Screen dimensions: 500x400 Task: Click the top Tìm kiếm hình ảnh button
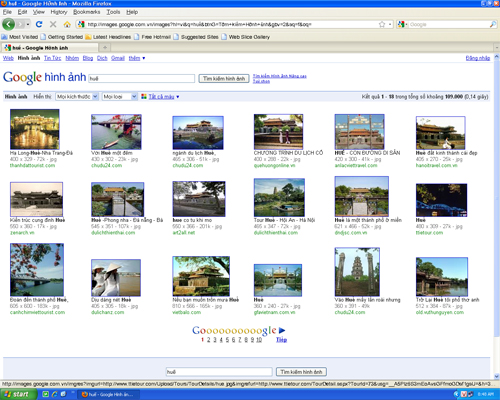coord(224,78)
